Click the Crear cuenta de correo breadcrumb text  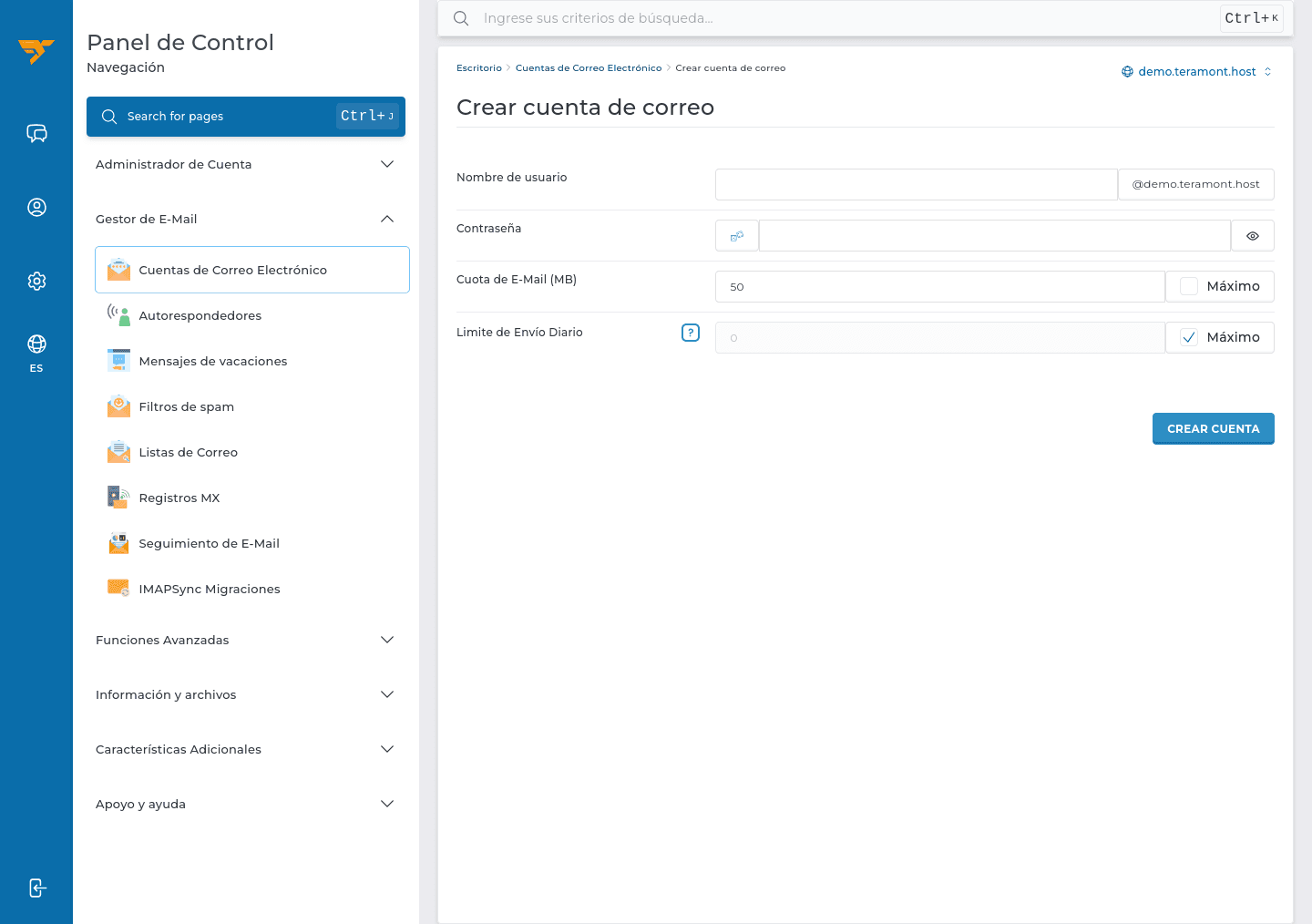click(731, 68)
